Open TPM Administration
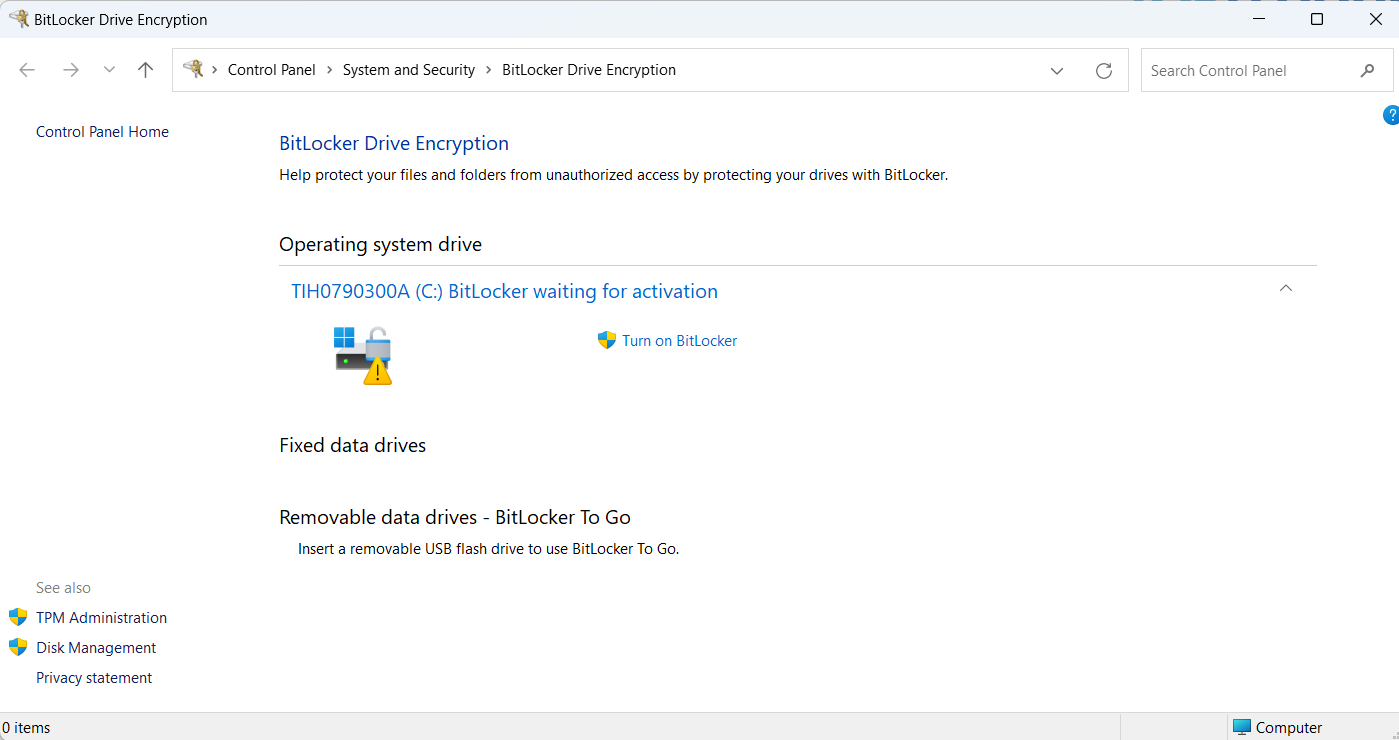 [101, 618]
